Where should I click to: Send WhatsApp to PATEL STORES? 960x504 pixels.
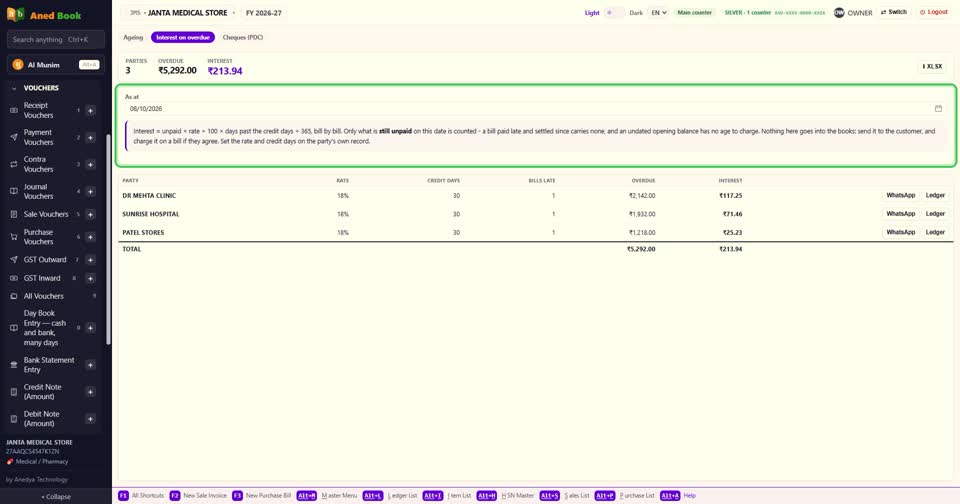pyautogui.click(x=901, y=232)
